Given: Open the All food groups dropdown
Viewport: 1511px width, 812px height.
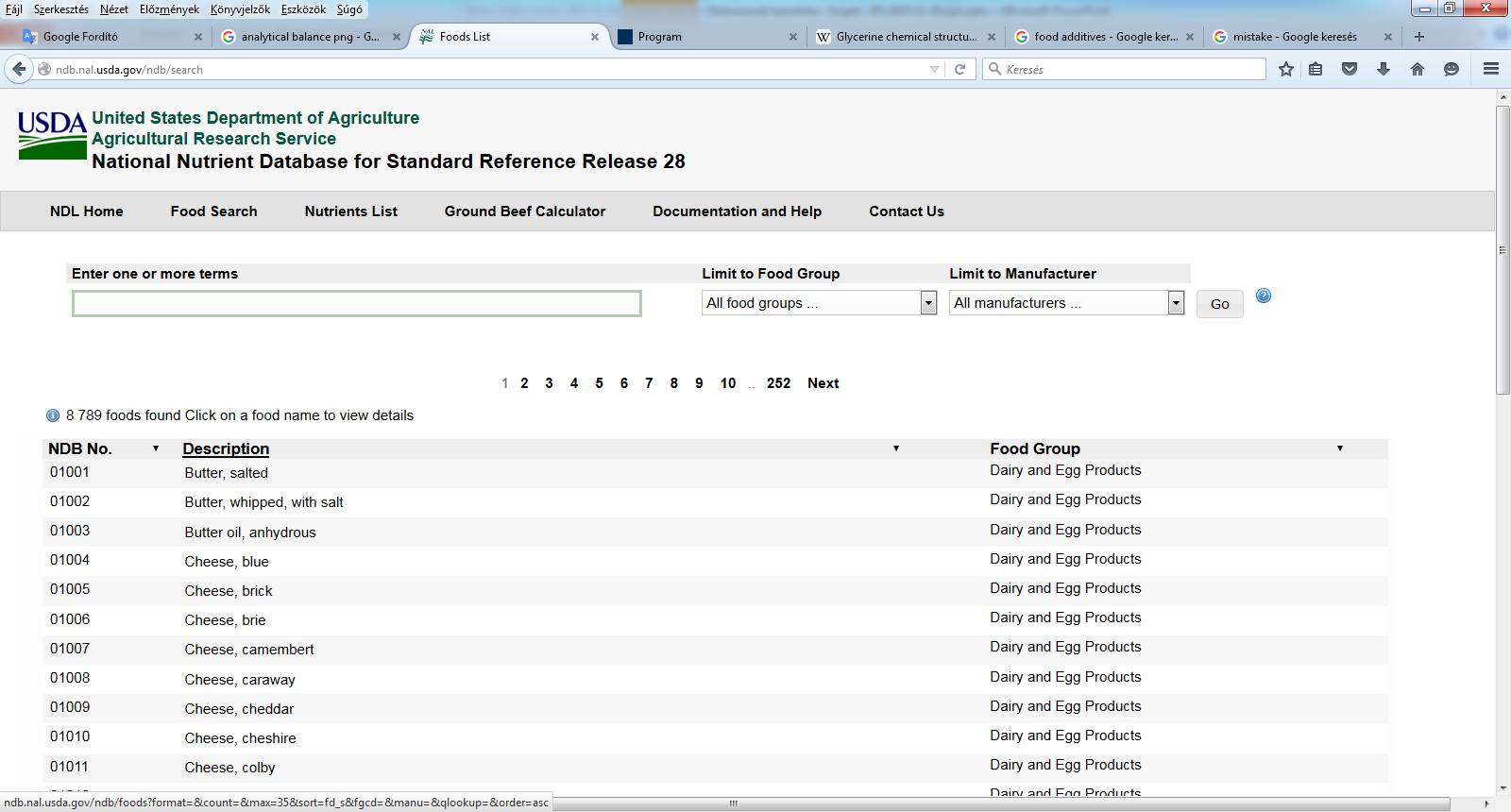Looking at the screenshot, I should pyautogui.click(x=819, y=302).
